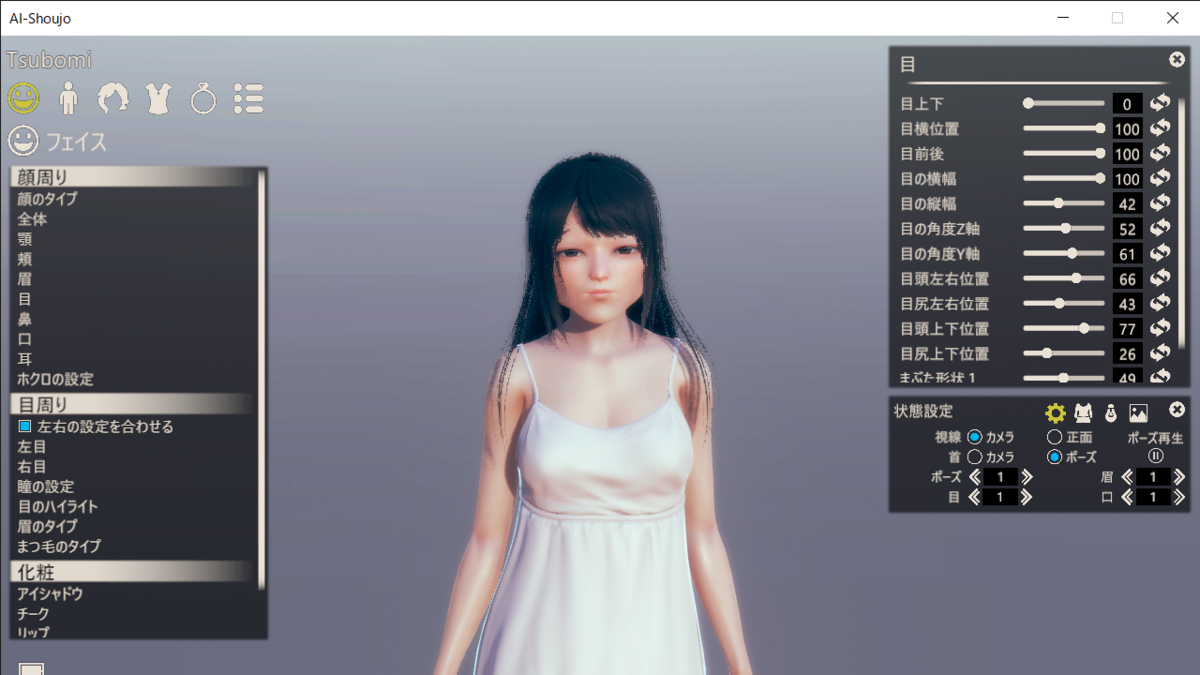Open the Clothing category icon
The width and height of the screenshot is (1200, 675).
pyautogui.click(x=158, y=98)
